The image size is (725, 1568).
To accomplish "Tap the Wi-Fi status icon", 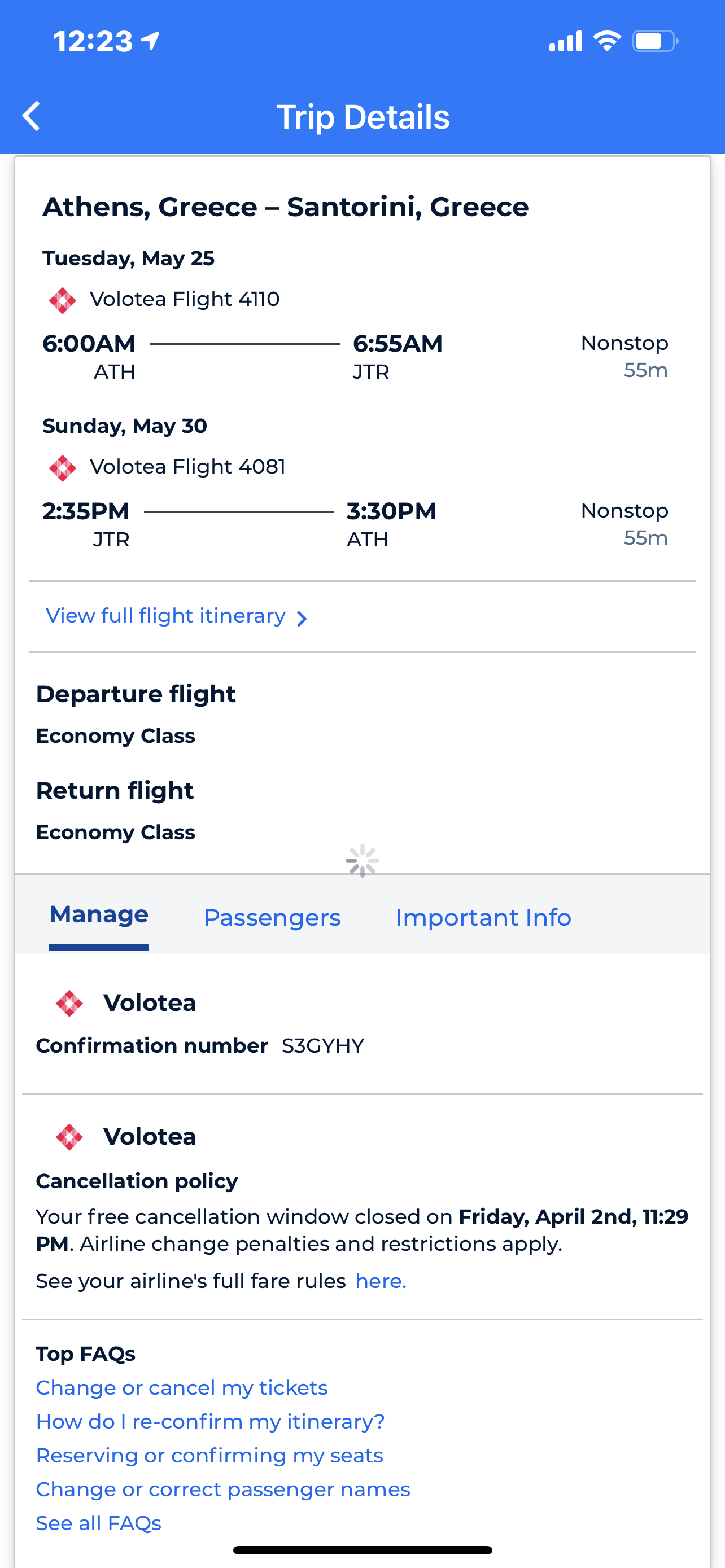I will (x=607, y=41).
